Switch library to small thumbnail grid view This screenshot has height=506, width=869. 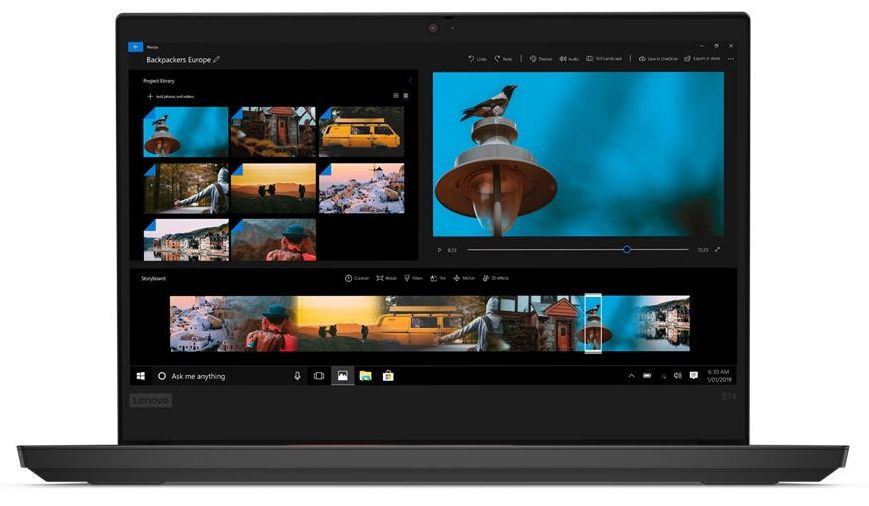tap(396, 96)
